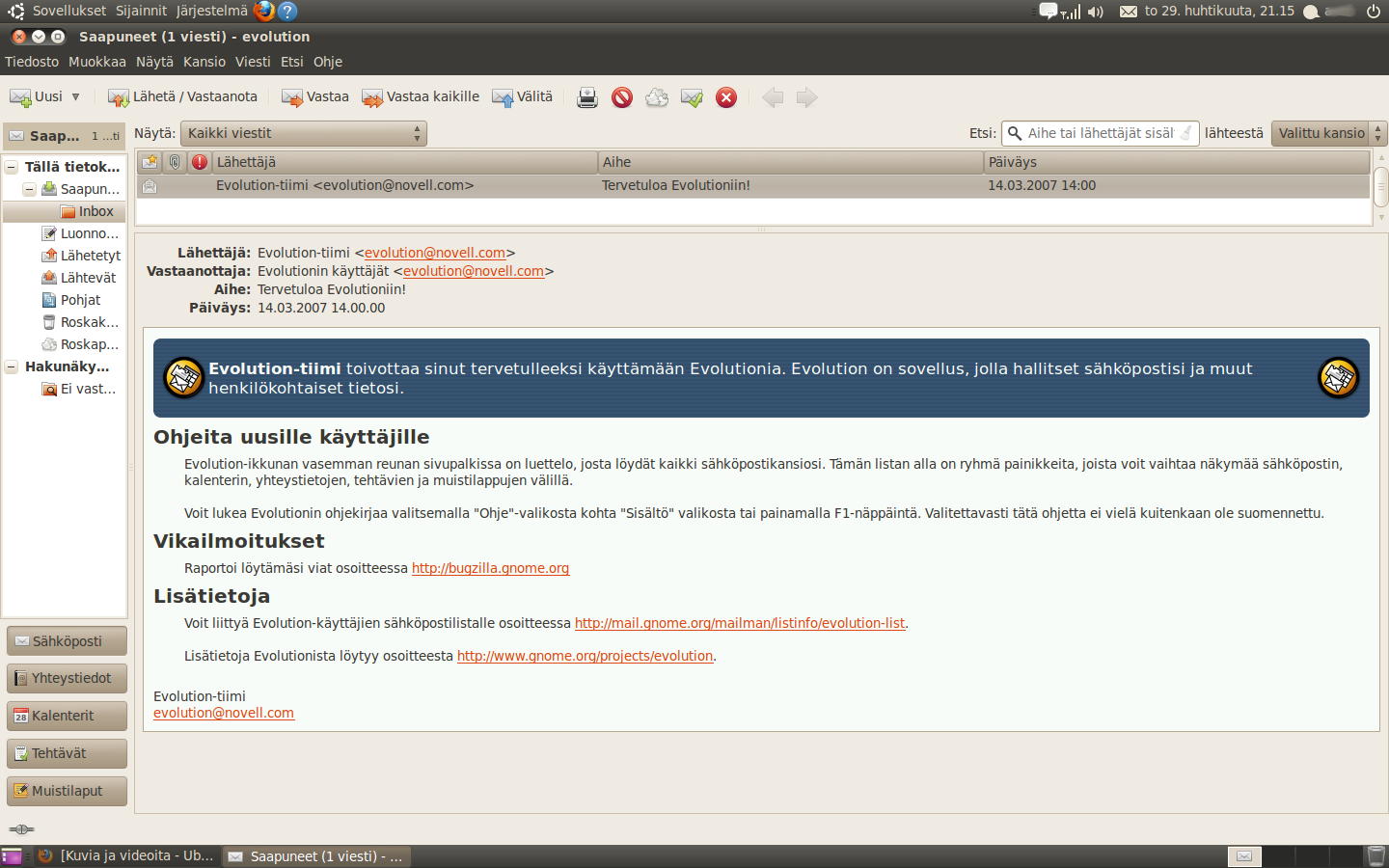Click the sidebar button-size slider at bottom left
Viewport: 1389px width, 868px height.
tap(21, 829)
